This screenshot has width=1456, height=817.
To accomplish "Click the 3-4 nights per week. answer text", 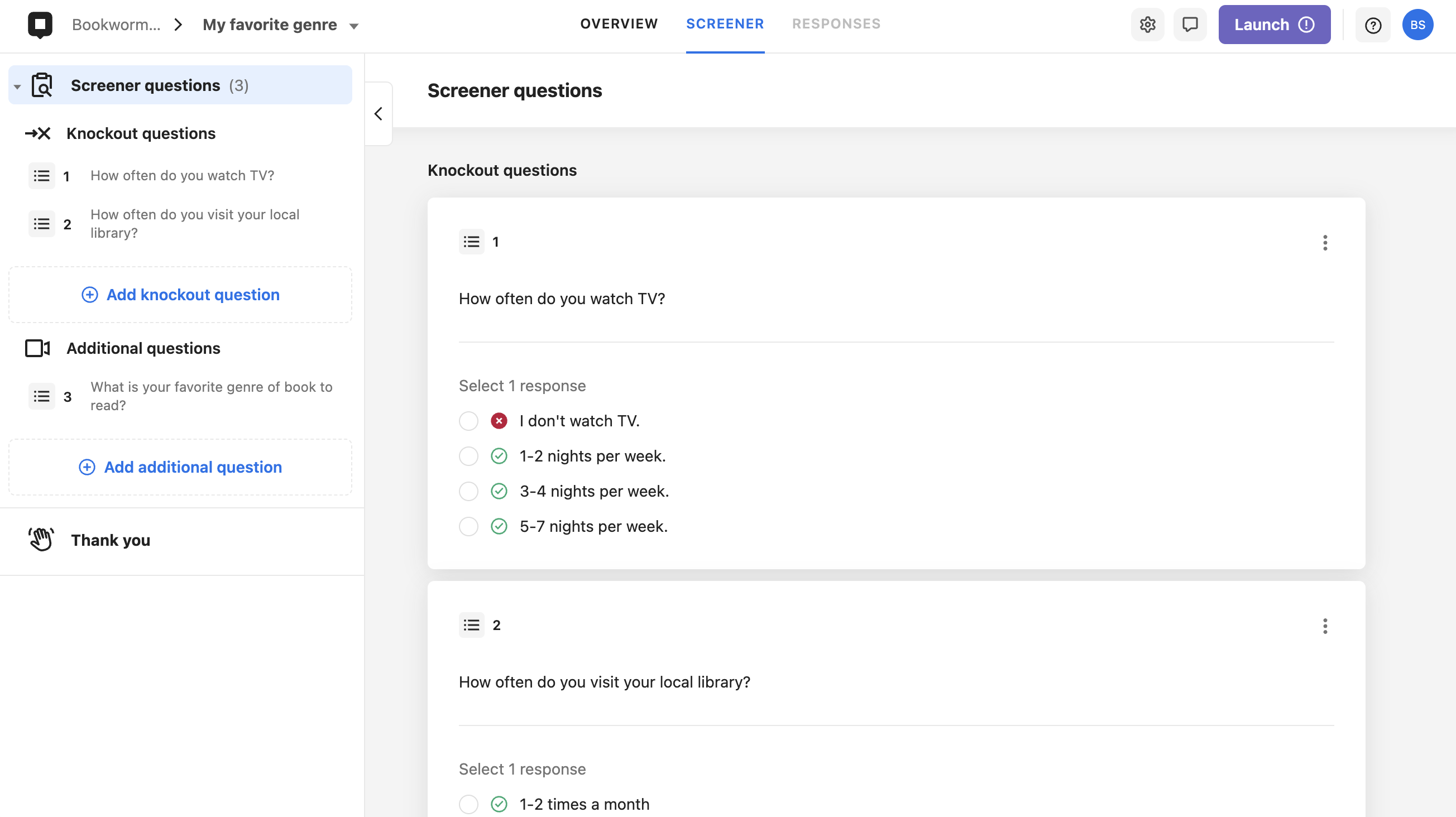I will 594,491.
